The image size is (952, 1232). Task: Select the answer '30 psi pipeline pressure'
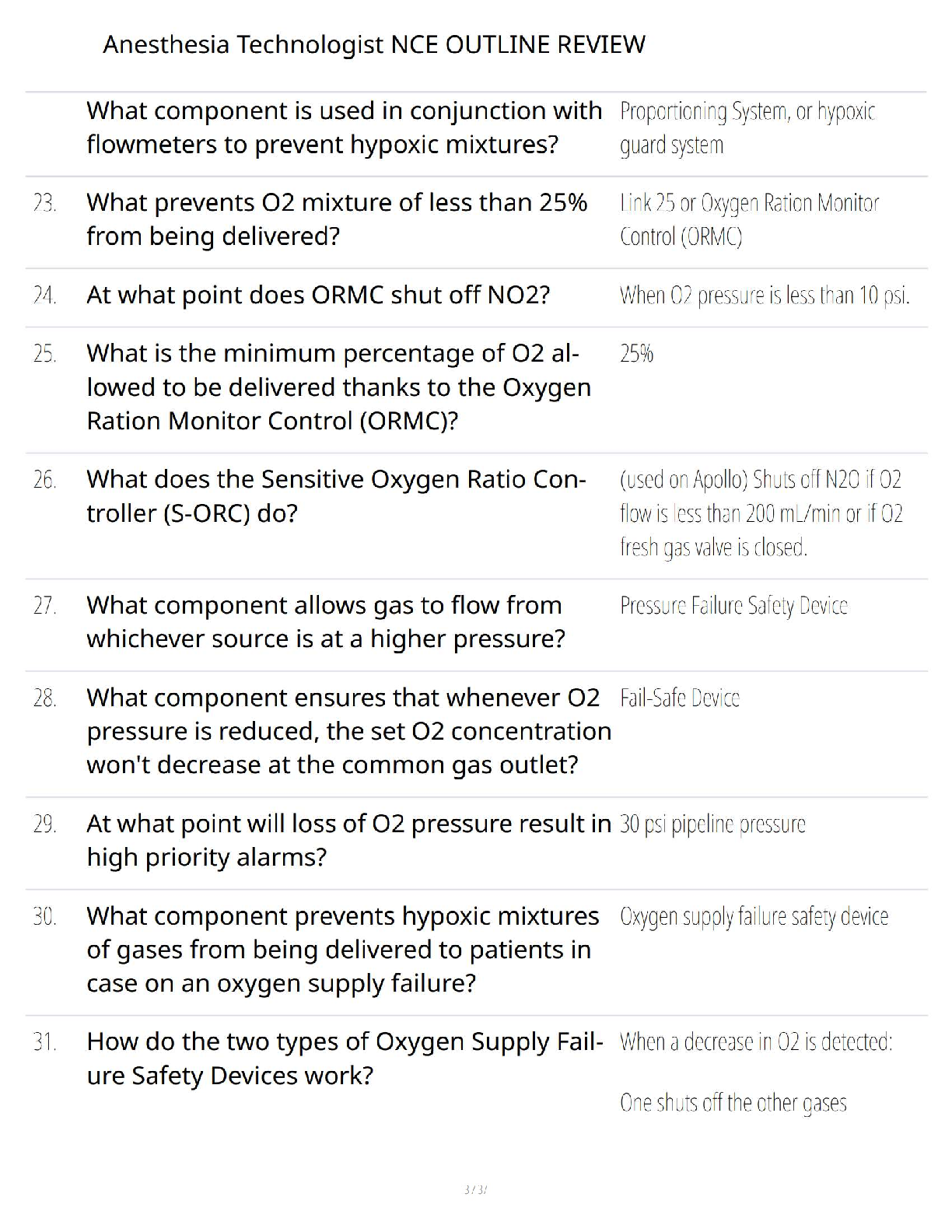click(x=712, y=824)
